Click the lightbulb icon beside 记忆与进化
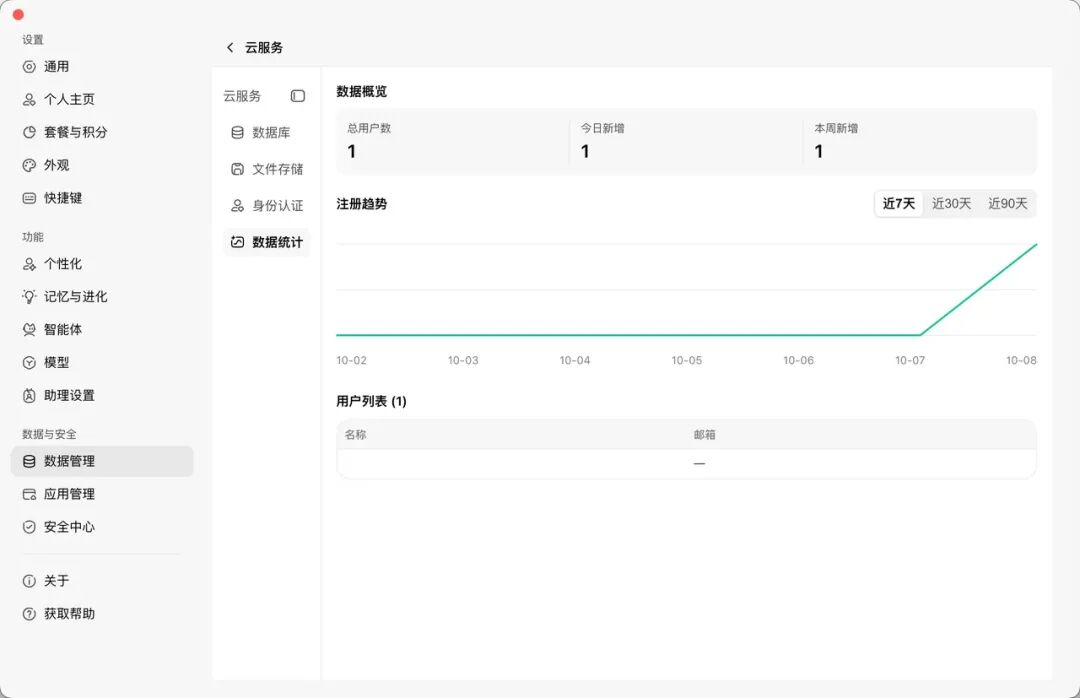This screenshot has height=698, width=1080. click(29, 297)
